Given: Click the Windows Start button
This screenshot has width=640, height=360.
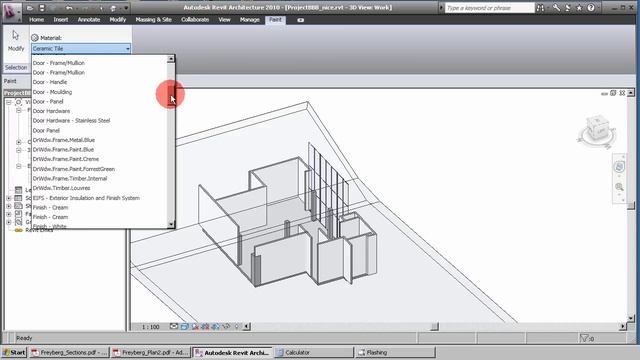Looking at the screenshot, I should [14, 352].
